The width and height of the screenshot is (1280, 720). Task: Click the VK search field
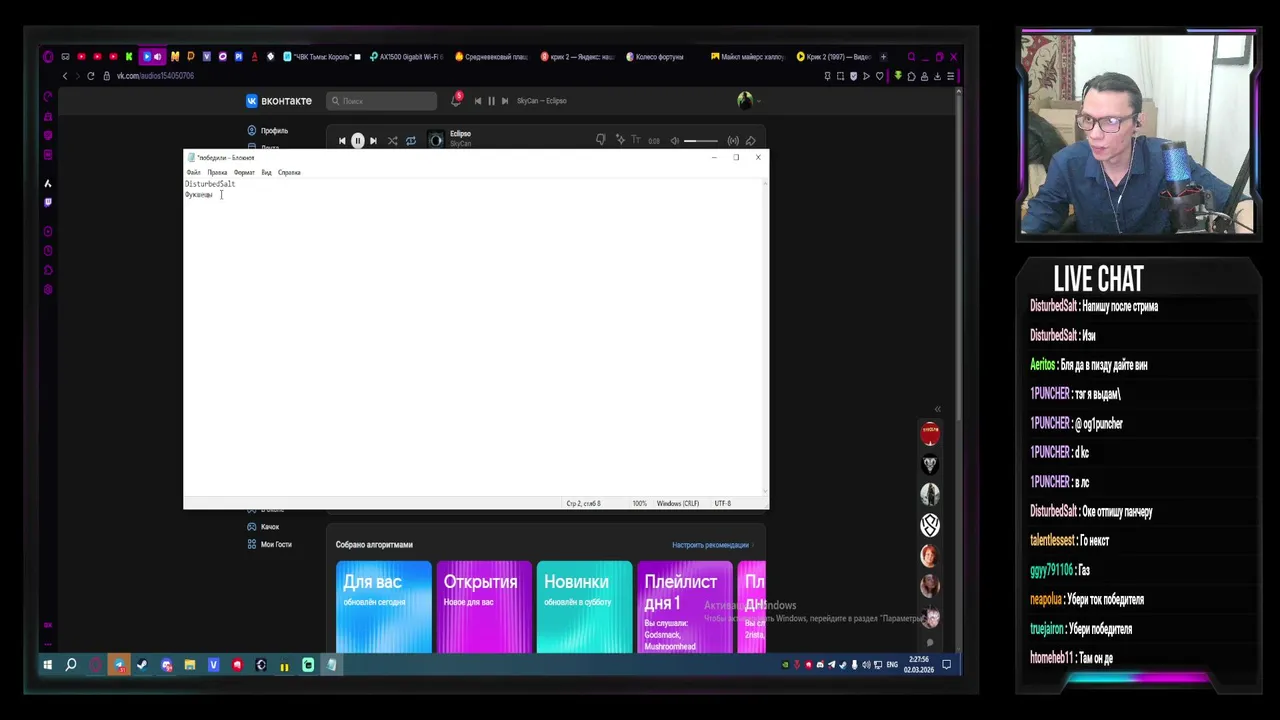[382, 101]
